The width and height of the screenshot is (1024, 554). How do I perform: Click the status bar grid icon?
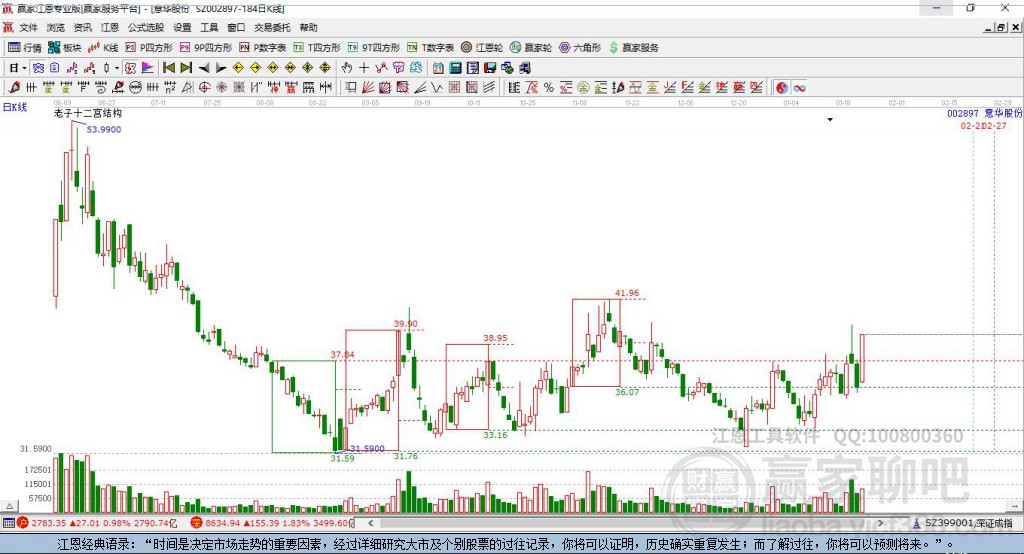tap(8, 523)
